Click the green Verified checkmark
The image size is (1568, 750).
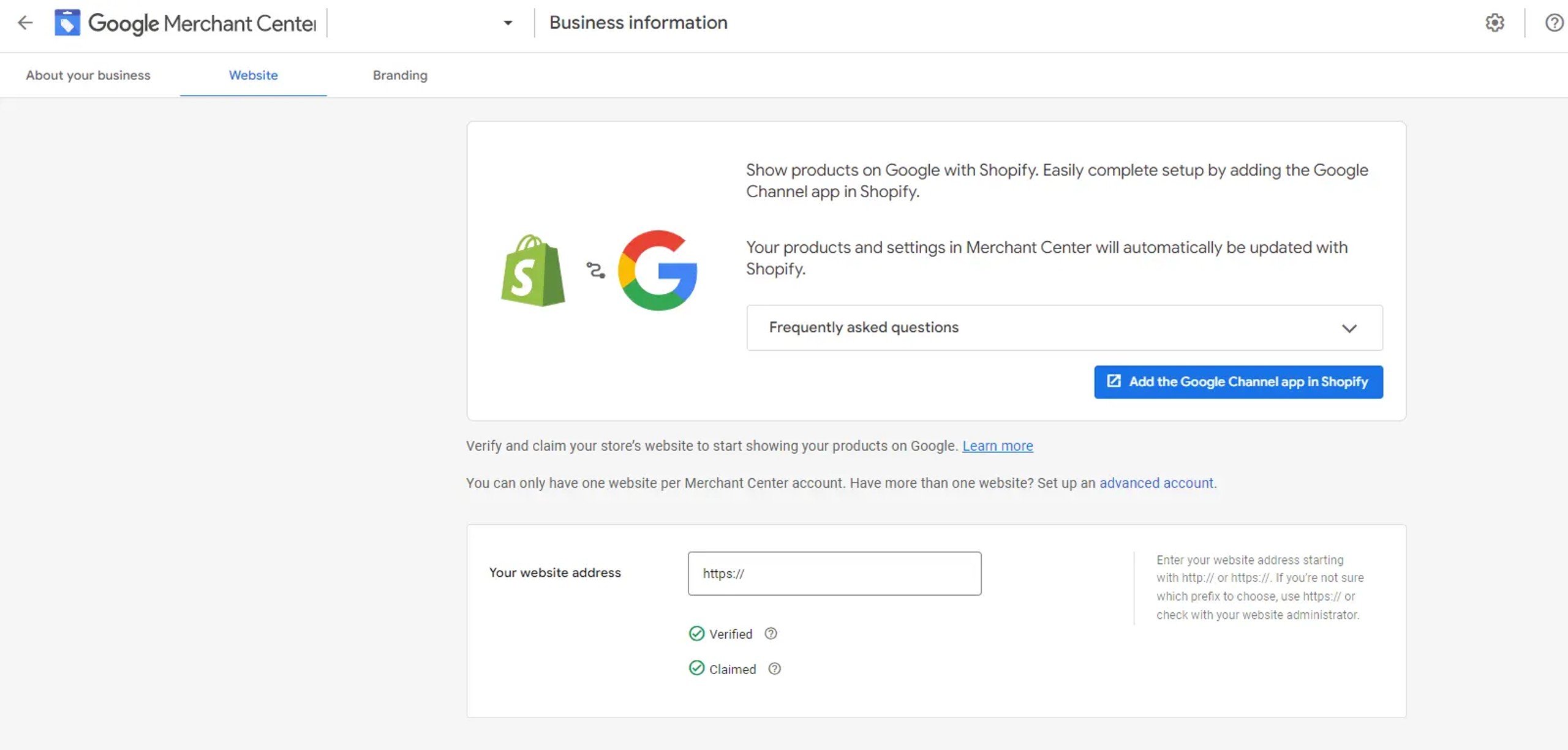click(696, 634)
